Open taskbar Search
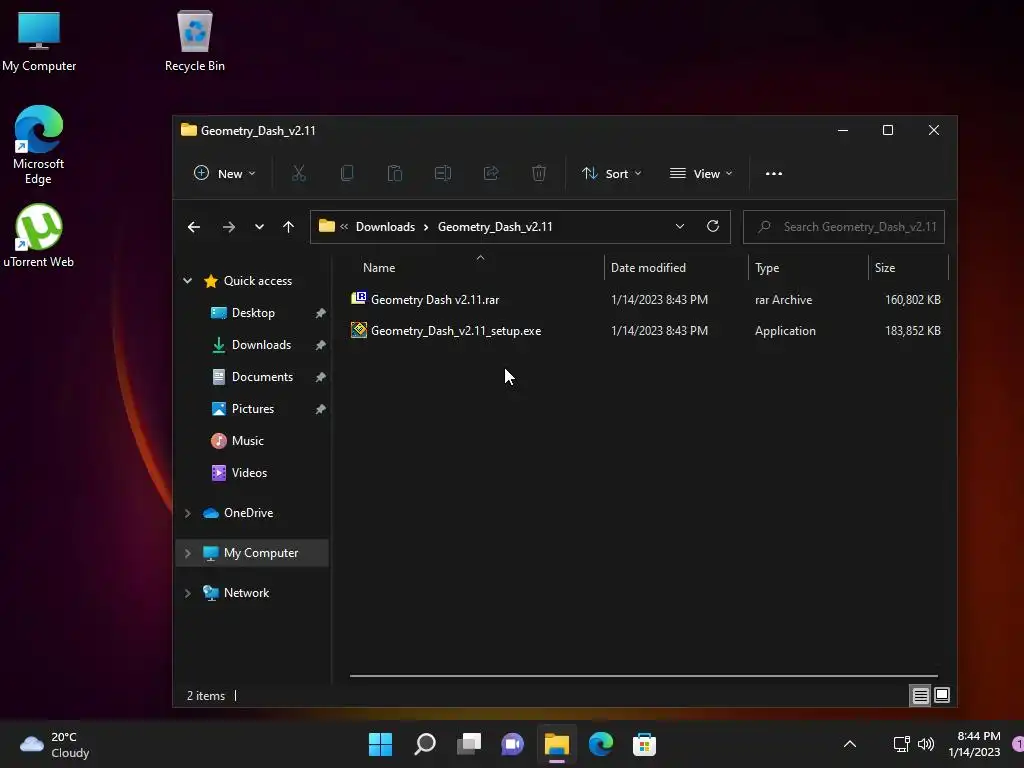The image size is (1024, 768). [424, 744]
